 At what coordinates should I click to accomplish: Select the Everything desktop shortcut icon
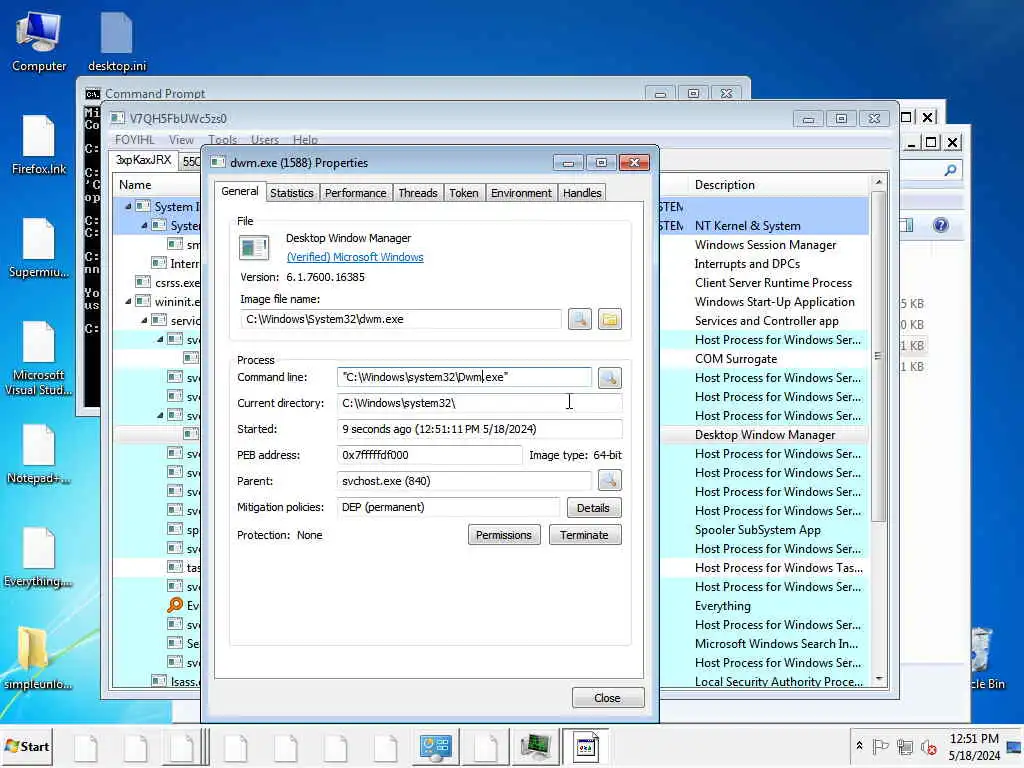coord(39,557)
